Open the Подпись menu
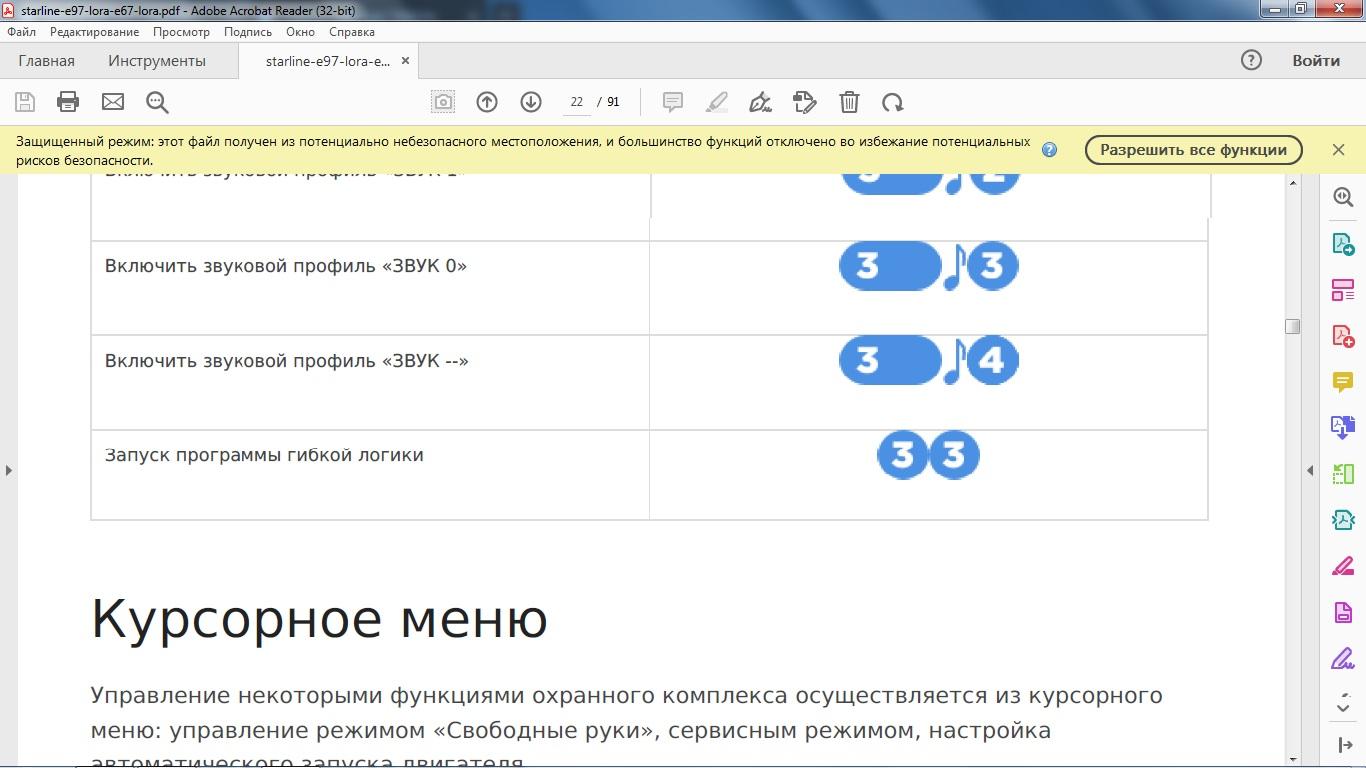The width and height of the screenshot is (1366, 768). coord(248,32)
